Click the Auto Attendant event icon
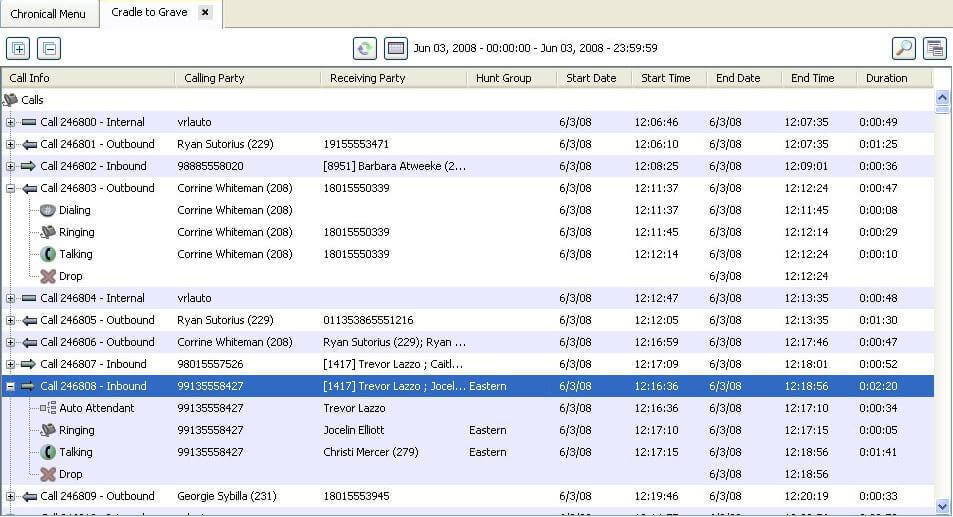Viewport: 953px width, 517px height. tap(47, 408)
